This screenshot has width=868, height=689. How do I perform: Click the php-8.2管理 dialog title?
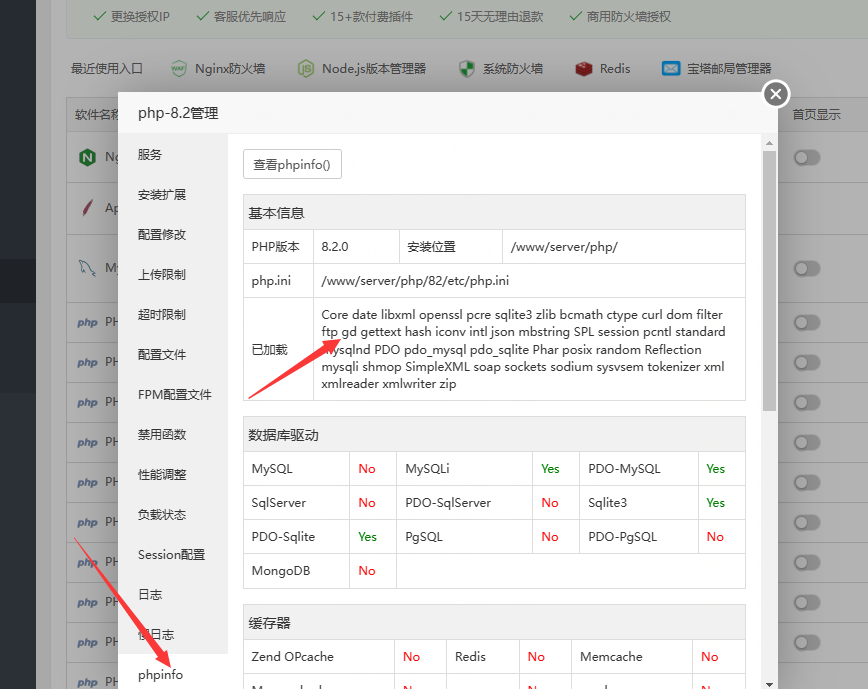coord(178,113)
